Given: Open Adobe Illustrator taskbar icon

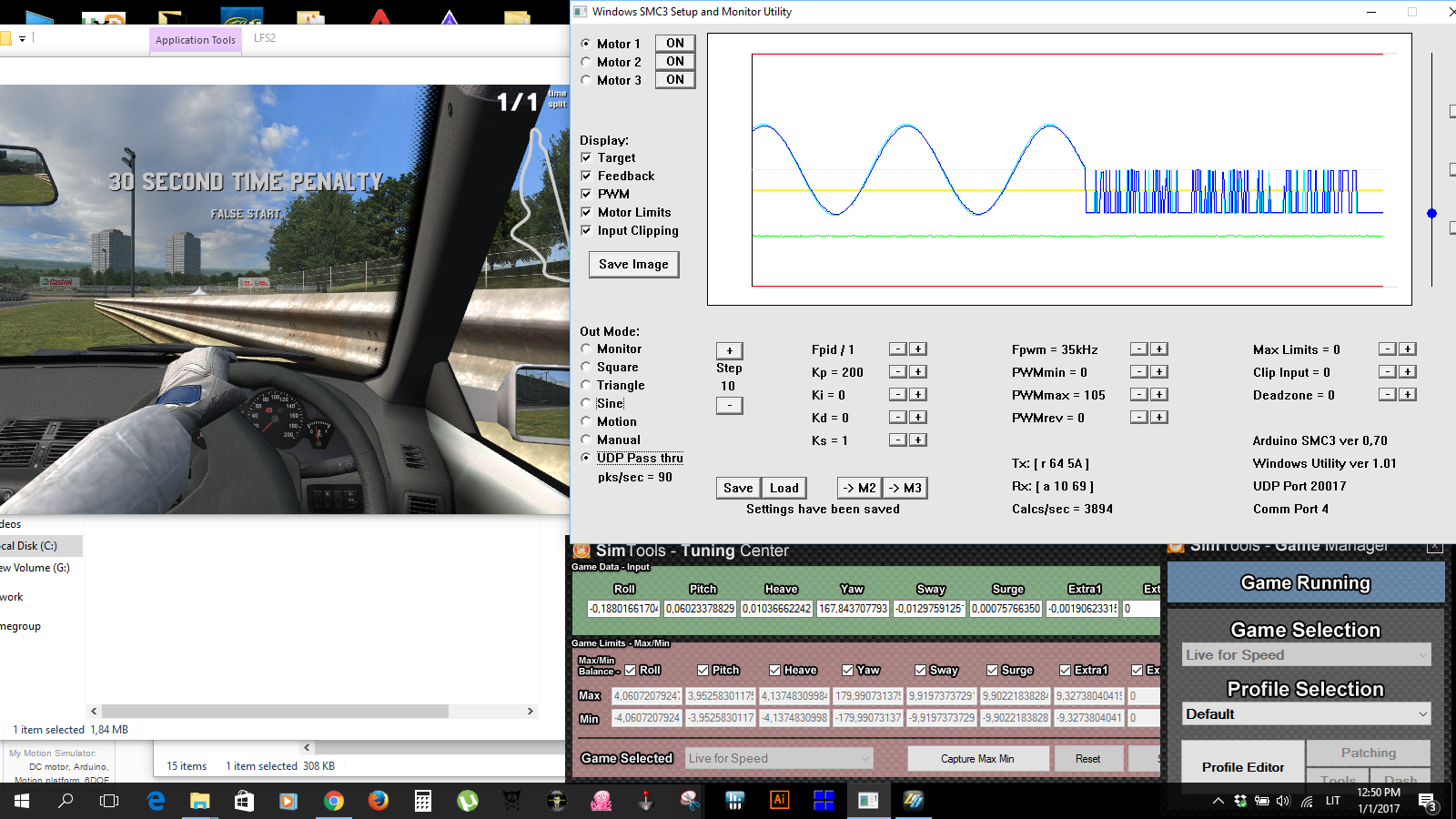Looking at the screenshot, I should pos(779,801).
